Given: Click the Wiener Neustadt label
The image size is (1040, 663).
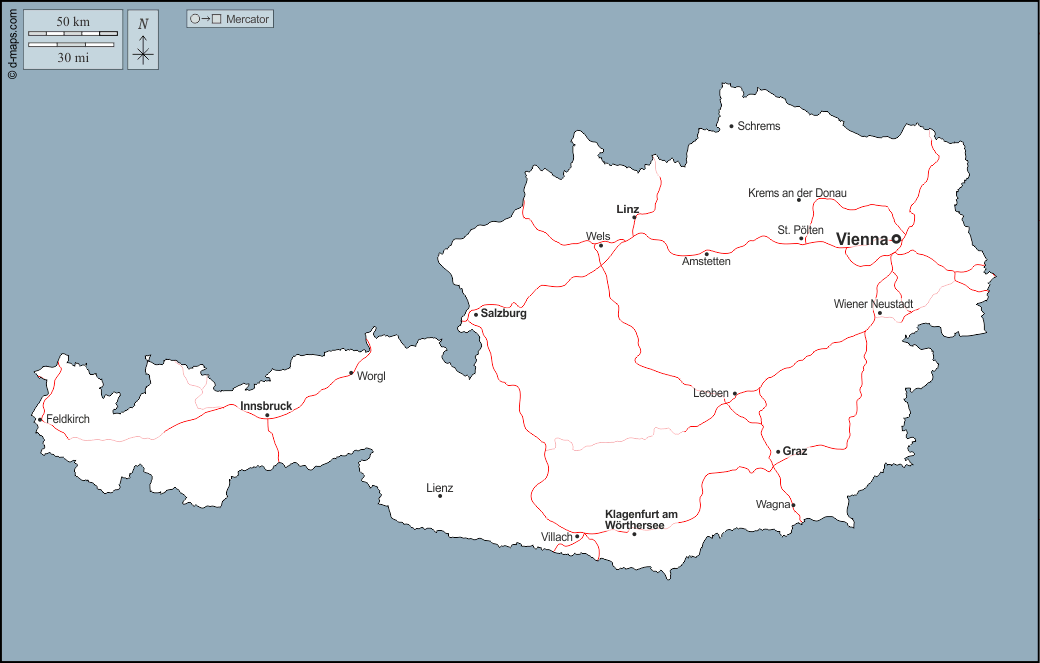Looking at the screenshot, I should click(873, 304).
